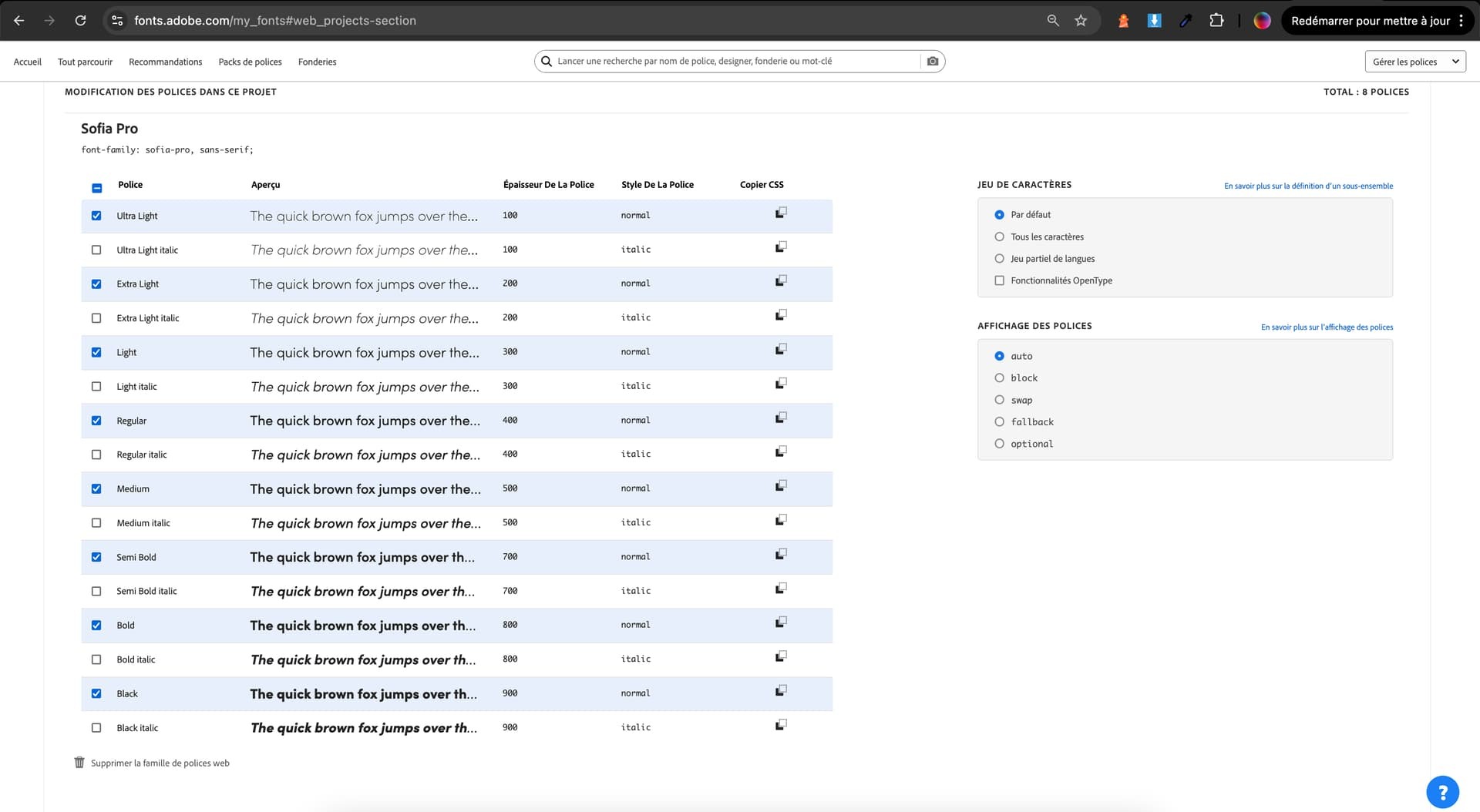Open Gérer les polices dropdown
The width and height of the screenshot is (1480, 812).
pos(1415,62)
